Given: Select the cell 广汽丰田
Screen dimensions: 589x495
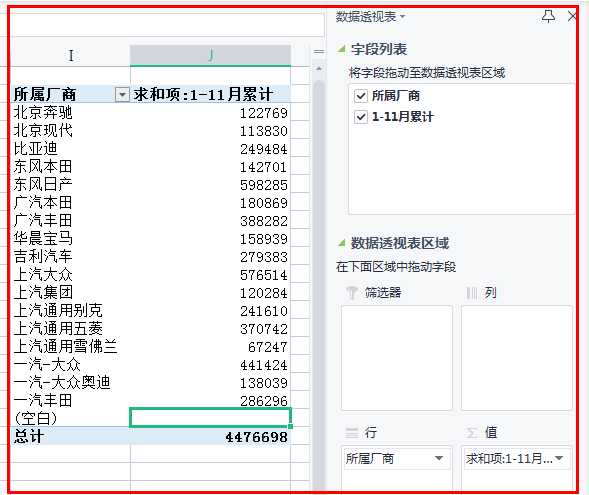Looking at the screenshot, I should pos(70,220).
